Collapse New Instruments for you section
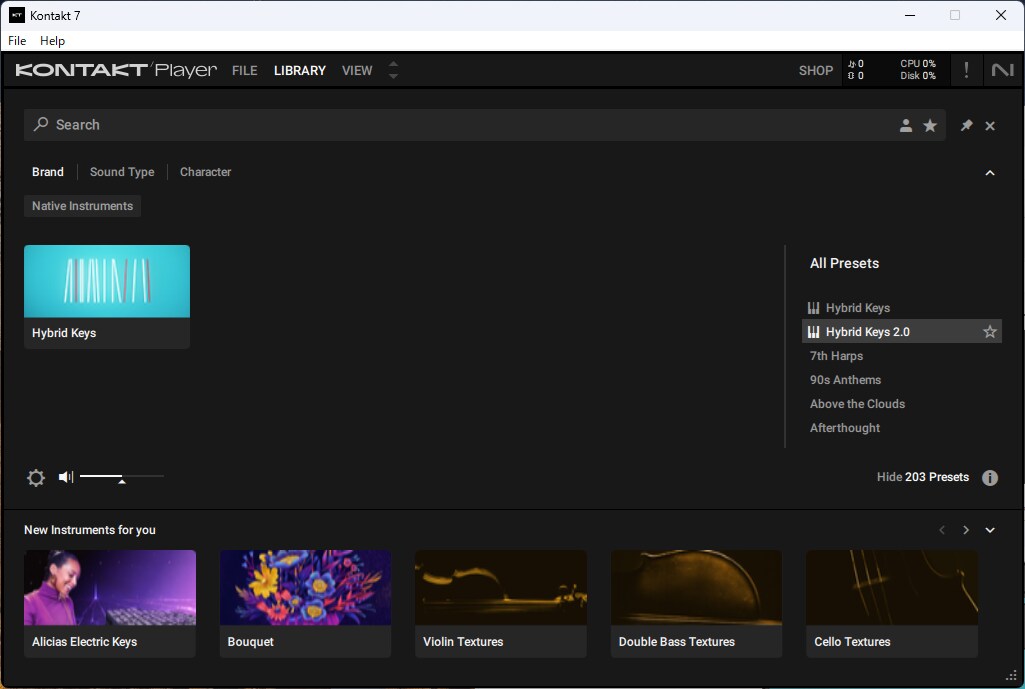1025x689 pixels. [x=990, y=530]
